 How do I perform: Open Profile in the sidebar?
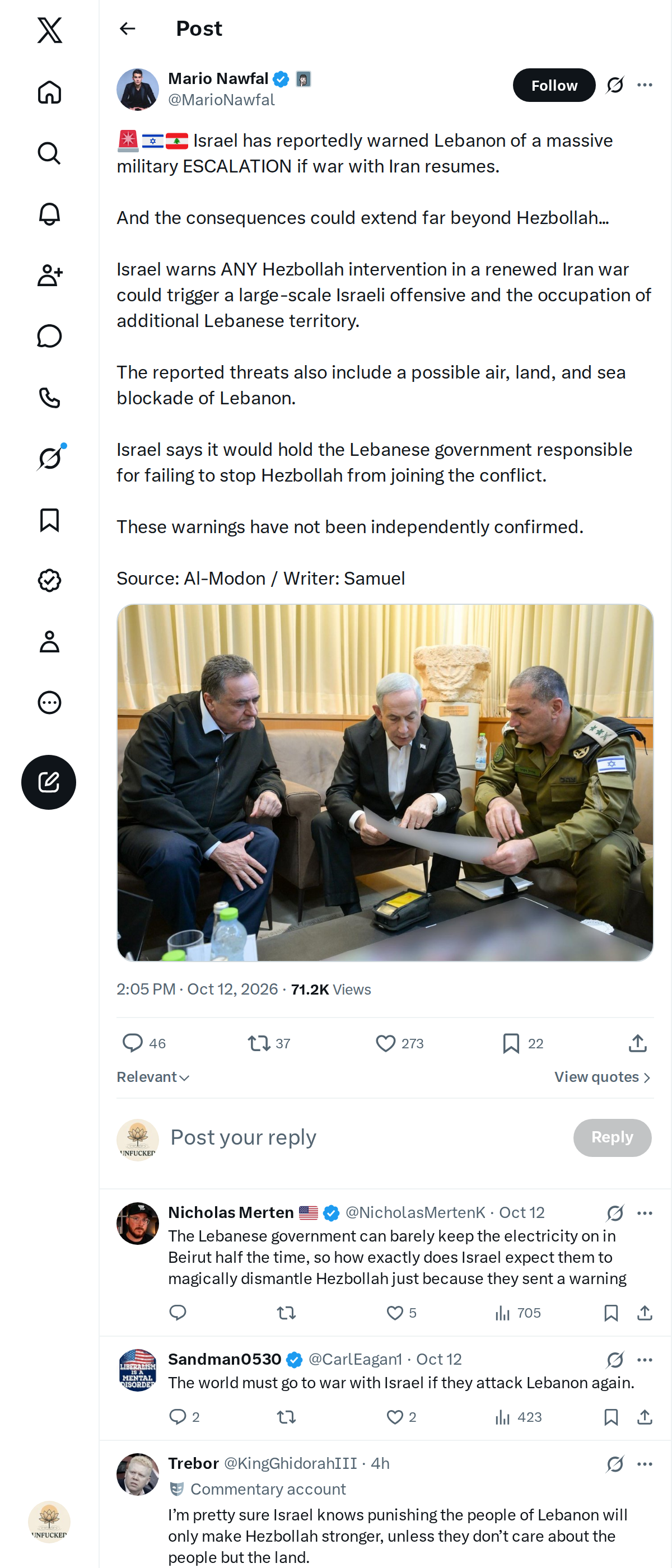click(49, 642)
